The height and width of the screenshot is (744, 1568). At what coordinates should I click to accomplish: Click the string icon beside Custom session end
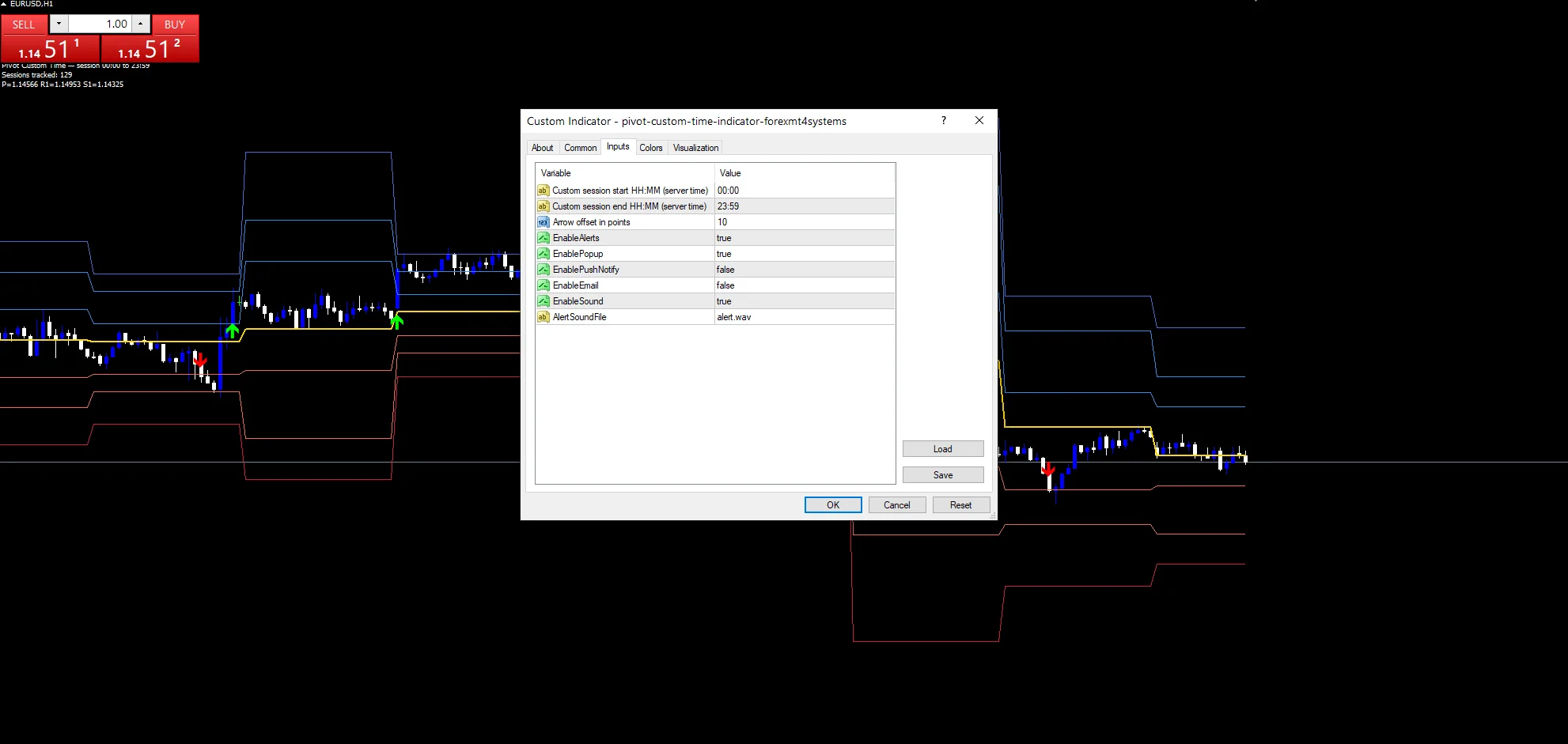pyautogui.click(x=543, y=206)
